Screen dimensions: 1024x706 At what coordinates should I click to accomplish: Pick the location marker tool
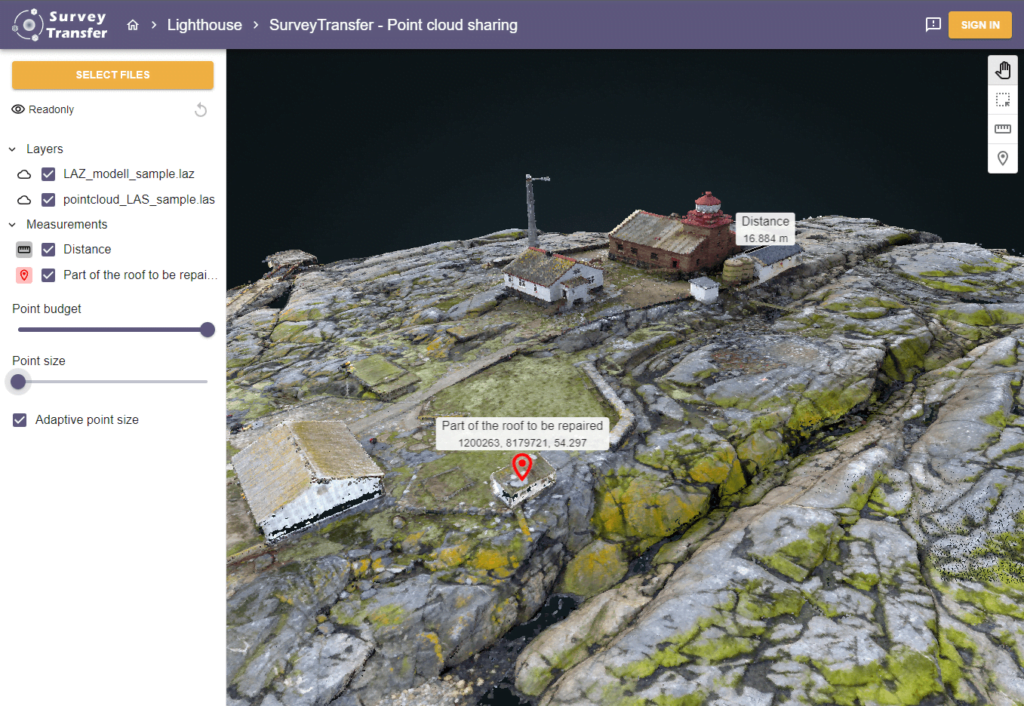click(1002, 158)
